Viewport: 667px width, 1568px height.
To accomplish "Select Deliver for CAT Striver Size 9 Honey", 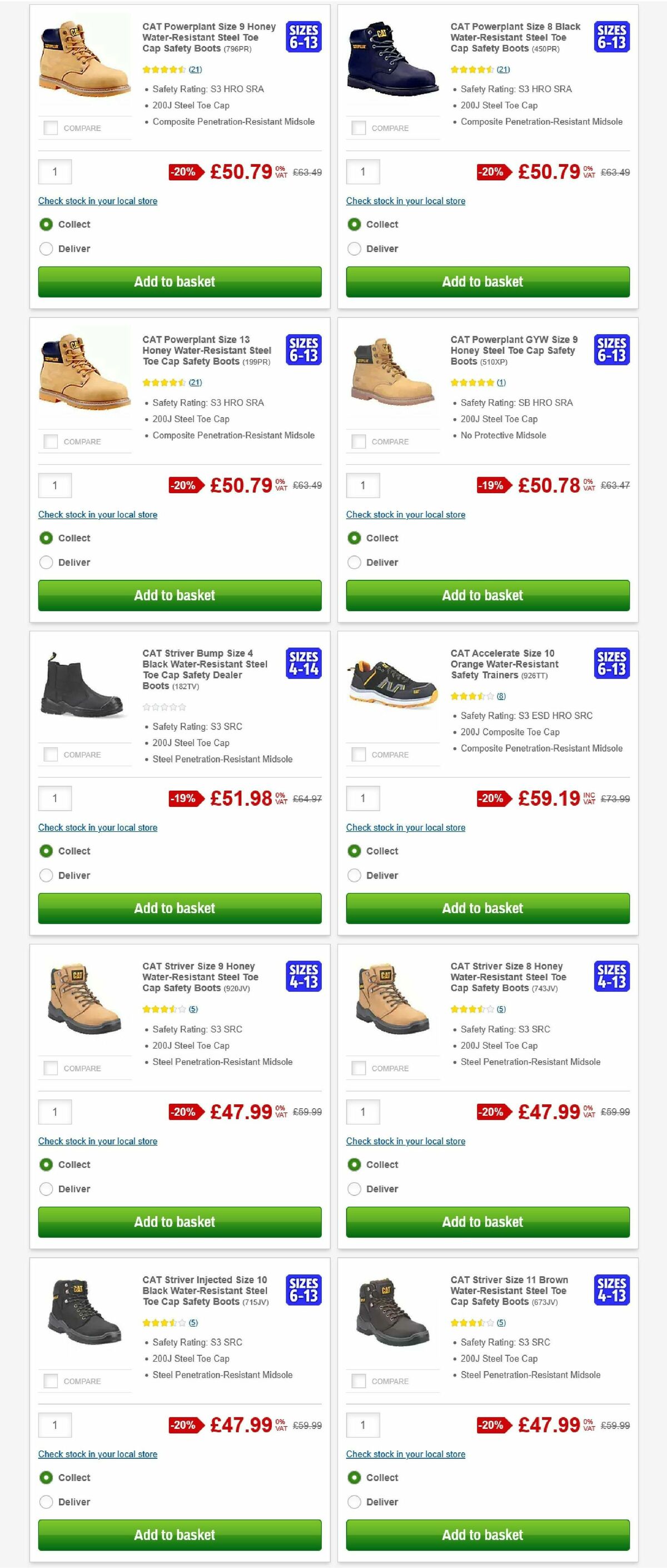I will click(x=46, y=1189).
